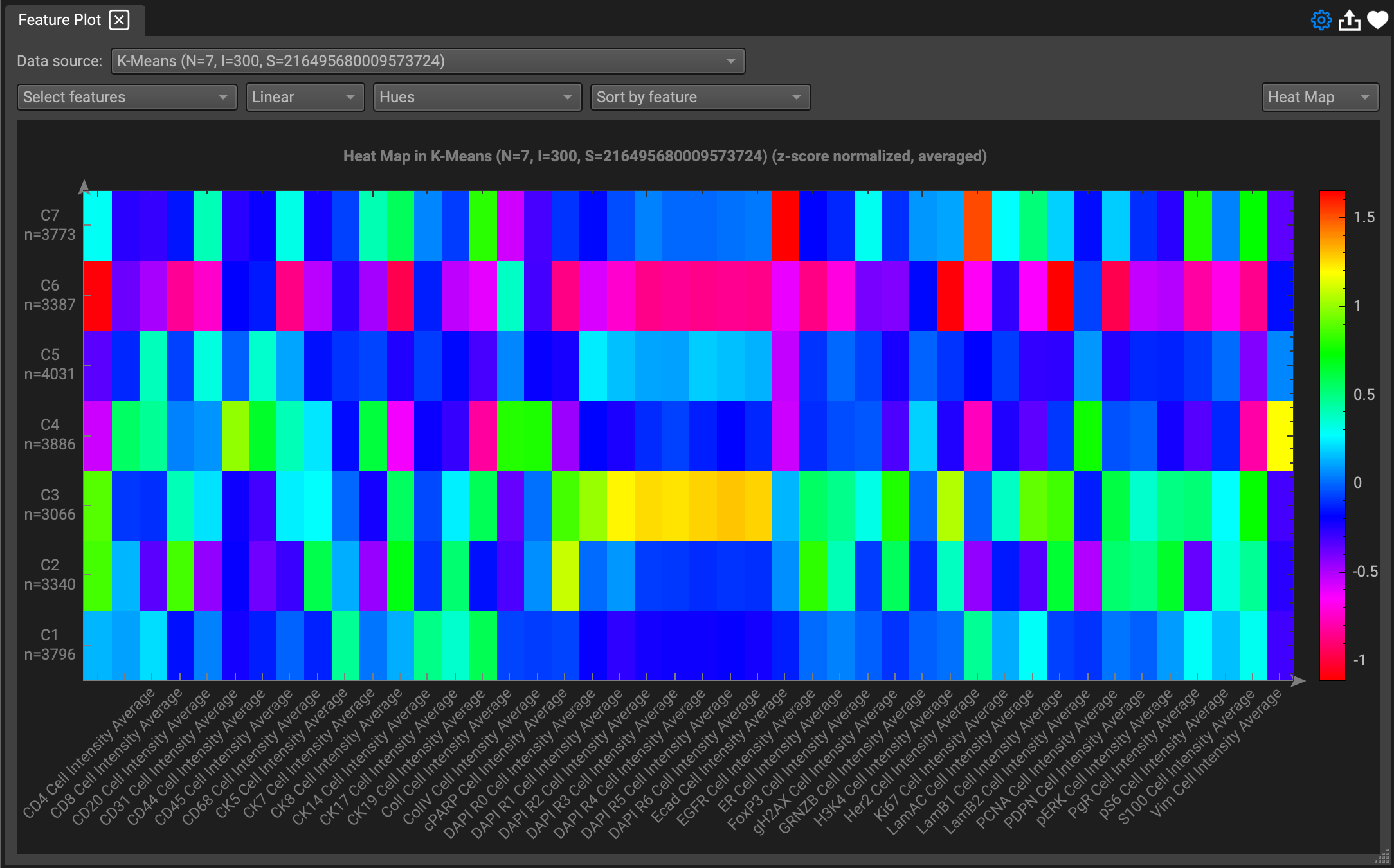Click row label C6 n=3387
1394x868 pixels.
click(x=50, y=295)
